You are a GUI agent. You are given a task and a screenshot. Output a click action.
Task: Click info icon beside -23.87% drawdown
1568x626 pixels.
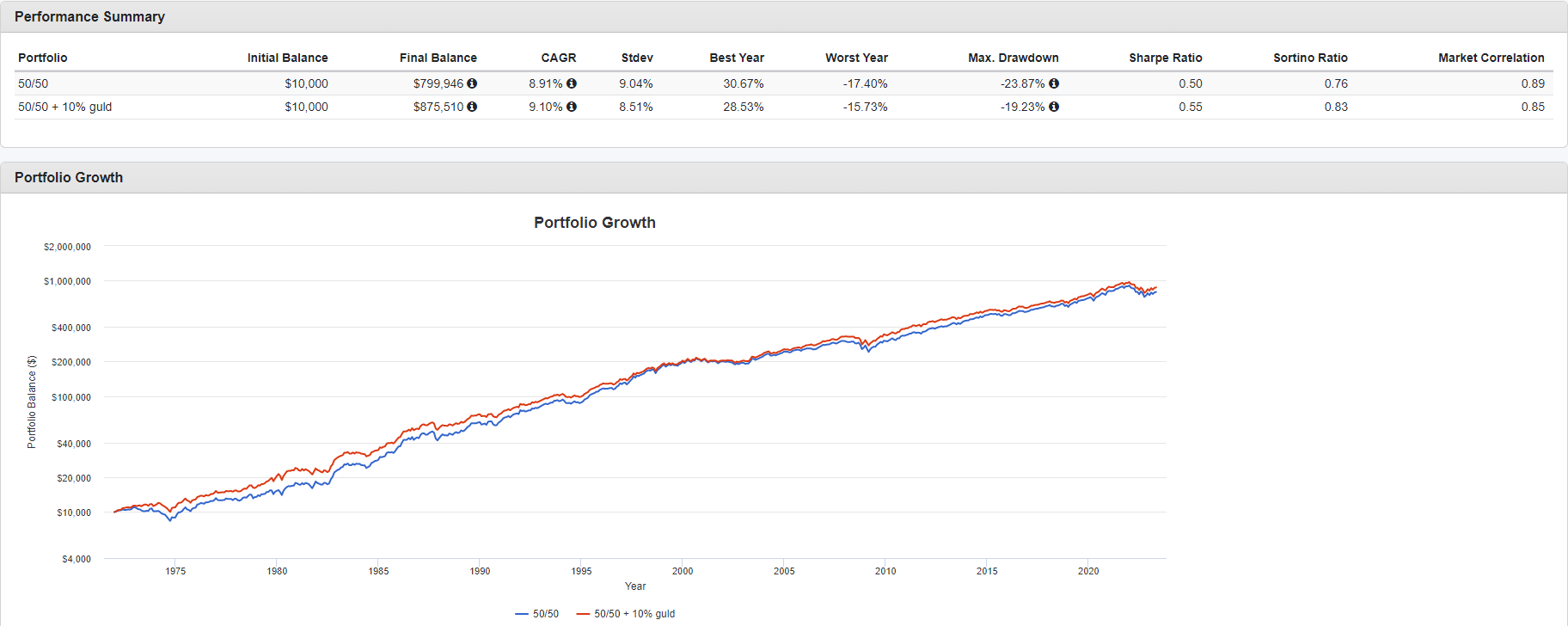(x=1054, y=83)
